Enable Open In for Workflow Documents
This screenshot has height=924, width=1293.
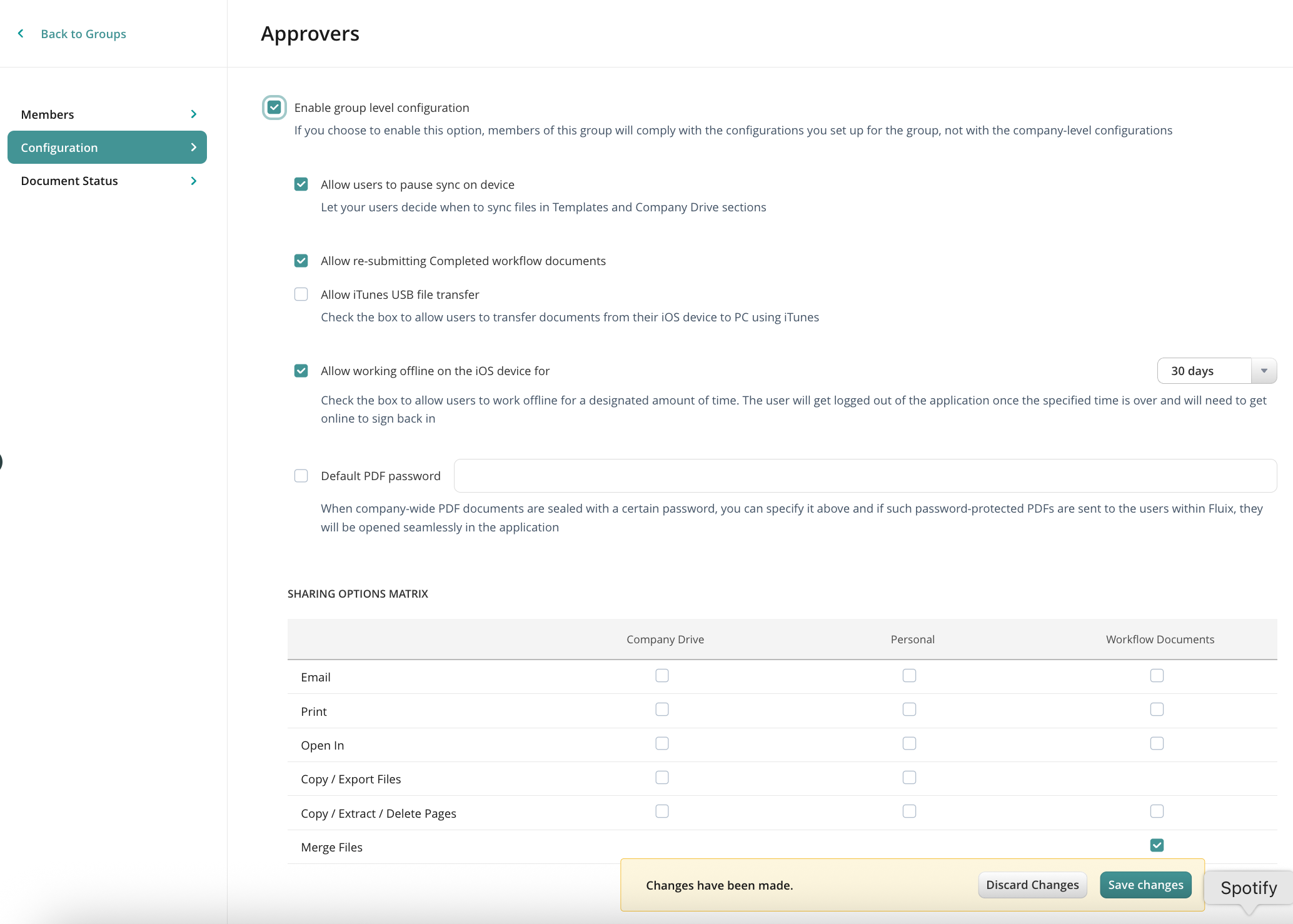[x=1157, y=743]
